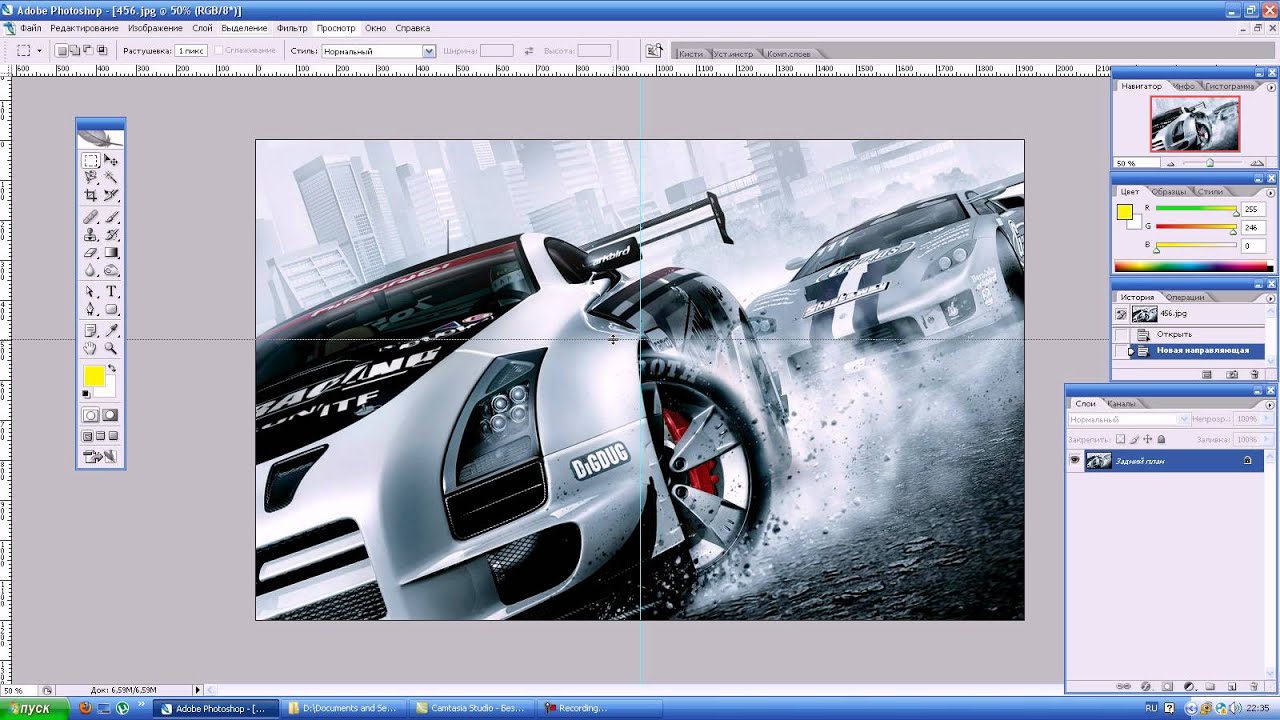The image size is (1280, 720).
Task: Toggle visibility eye of background layer
Action: (x=1075, y=460)
